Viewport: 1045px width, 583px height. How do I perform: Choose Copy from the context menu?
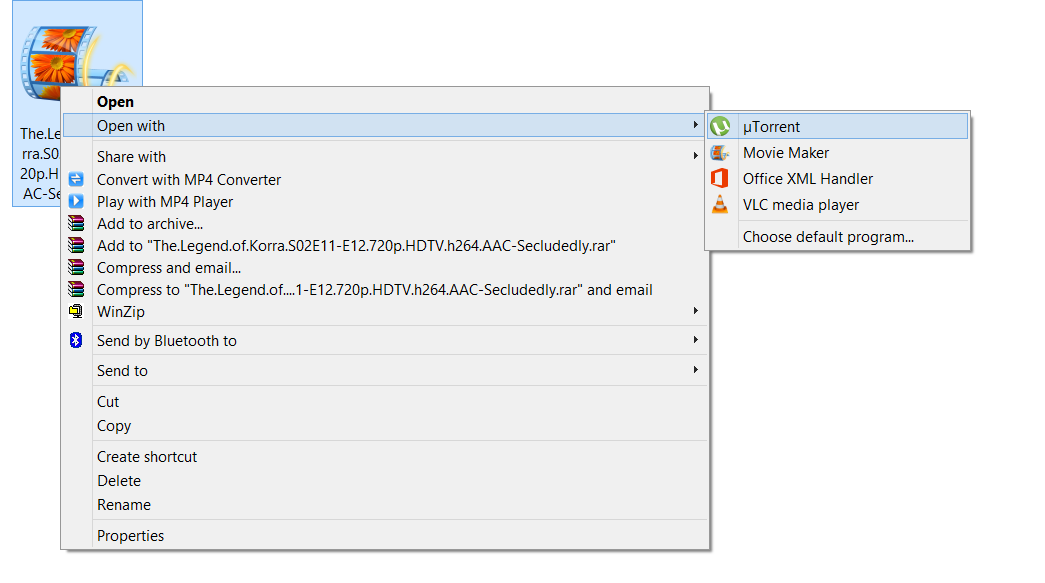[x=385, y=425]
